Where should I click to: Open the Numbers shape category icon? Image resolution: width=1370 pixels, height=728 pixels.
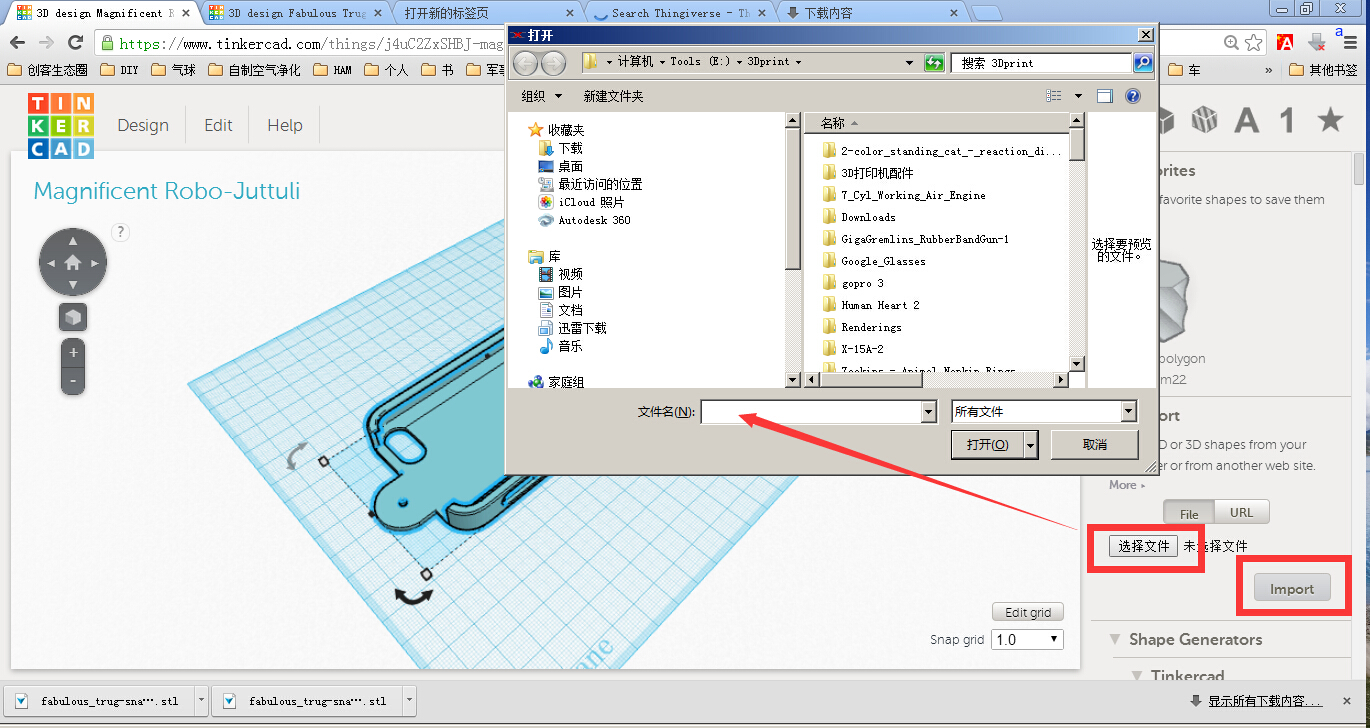[1288, 121]
